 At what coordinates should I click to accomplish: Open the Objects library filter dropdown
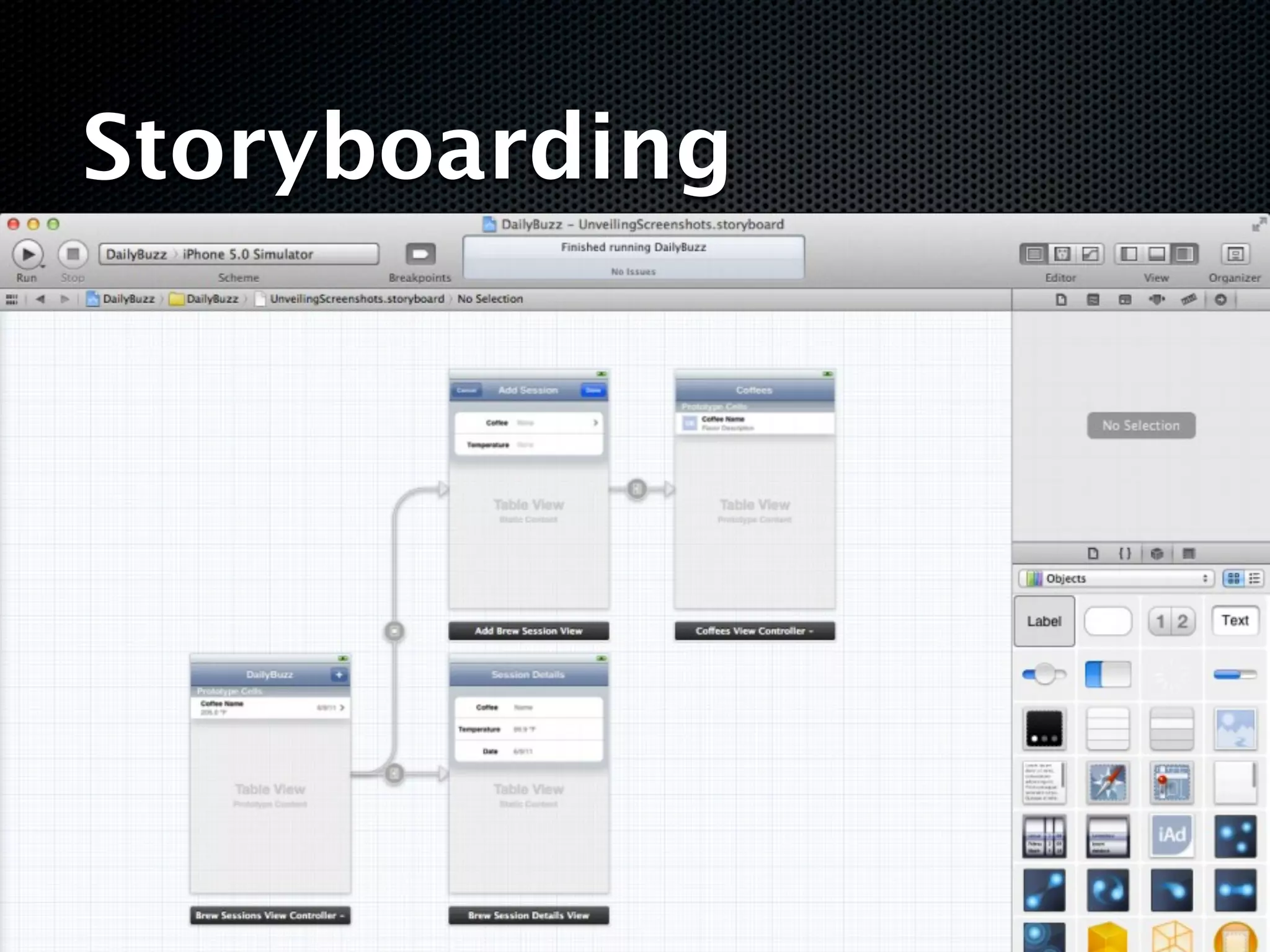point(1117,578)
